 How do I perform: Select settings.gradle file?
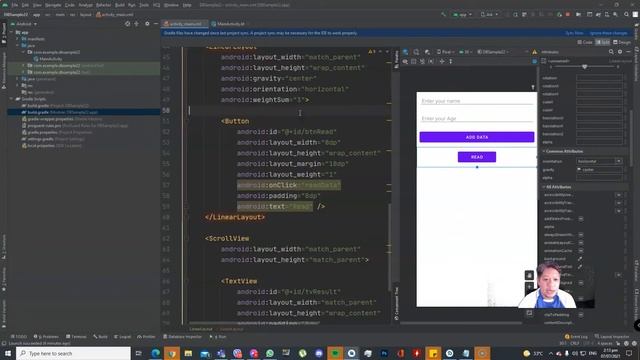coord(52,139)
